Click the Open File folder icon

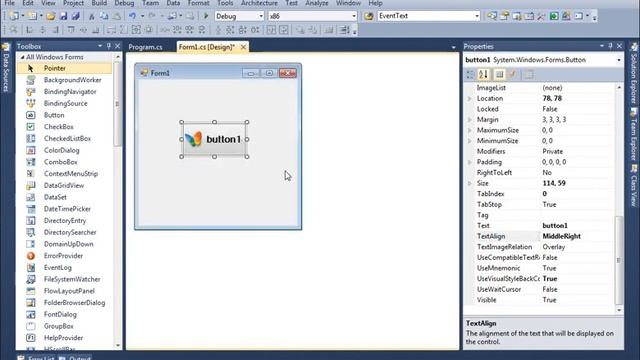tap(51, 16)
